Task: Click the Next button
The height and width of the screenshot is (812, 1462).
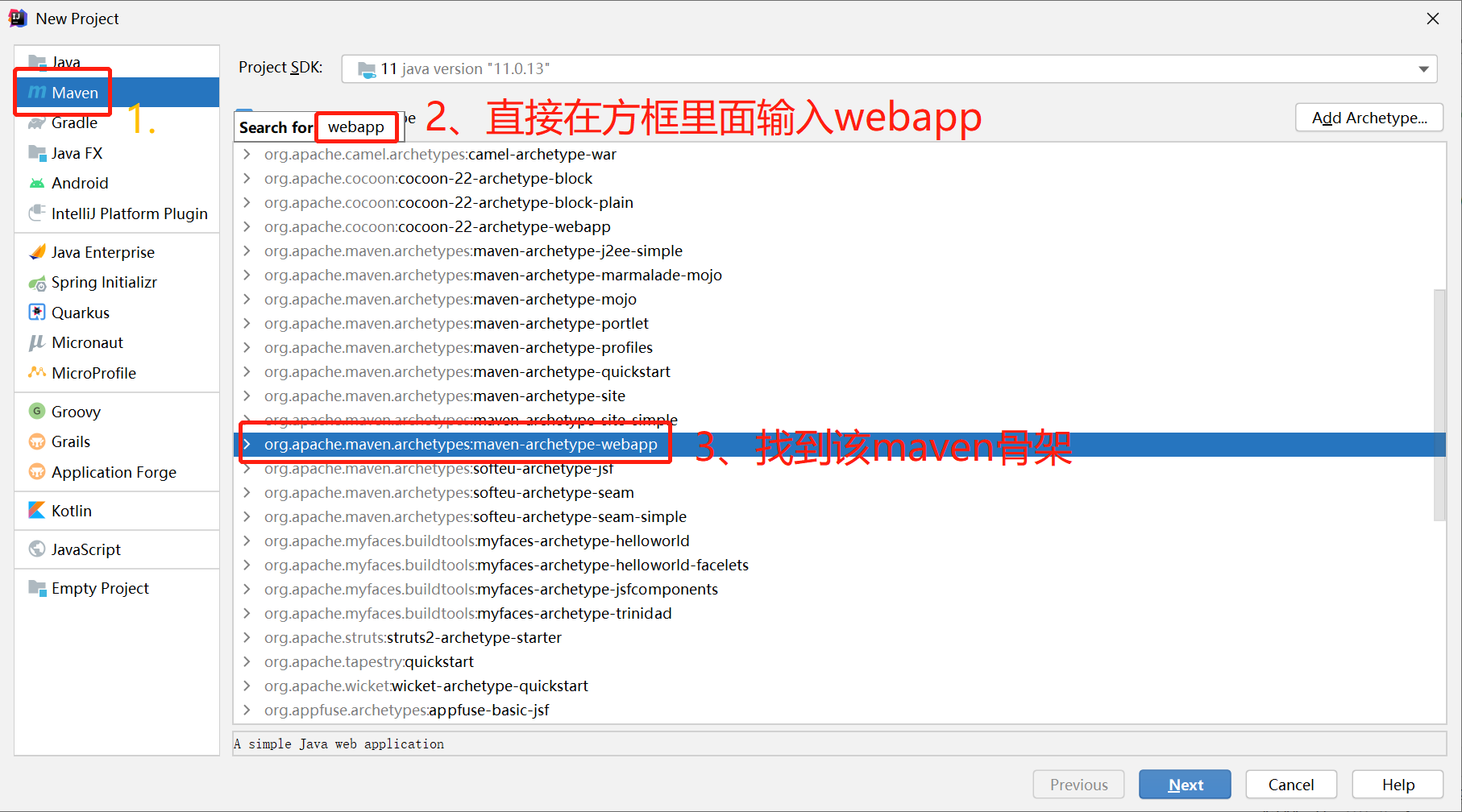Action: (x=1185, y=785)
